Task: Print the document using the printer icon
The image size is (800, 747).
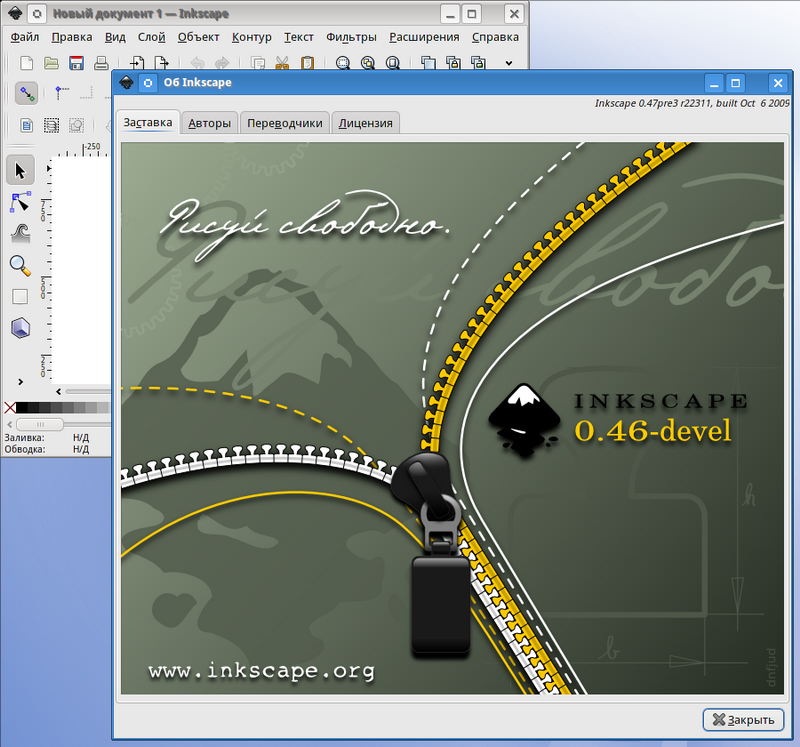Action: [101, 63]
